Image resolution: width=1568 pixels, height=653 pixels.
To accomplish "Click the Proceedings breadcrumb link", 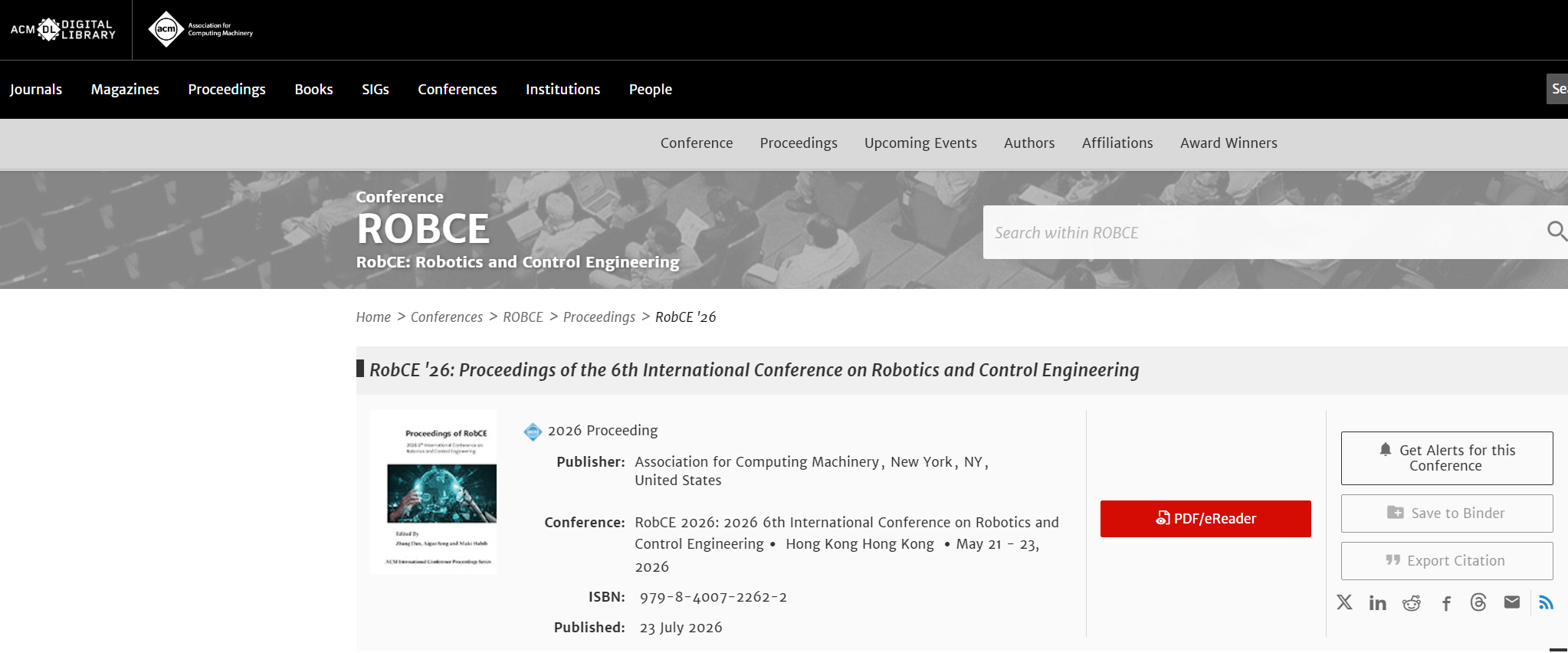I will [x=599, y=317].
